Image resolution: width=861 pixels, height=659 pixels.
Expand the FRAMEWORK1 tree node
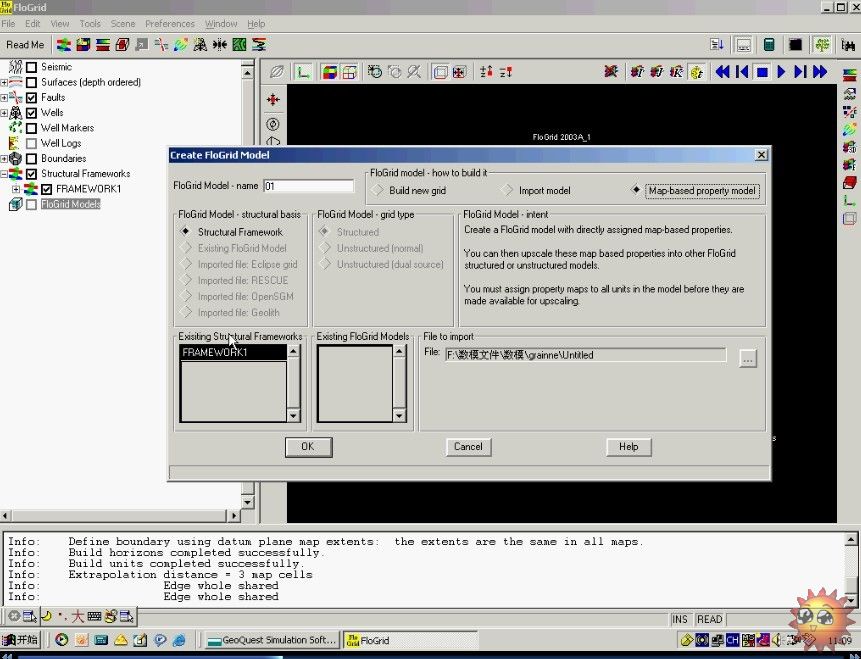(16, 189)
